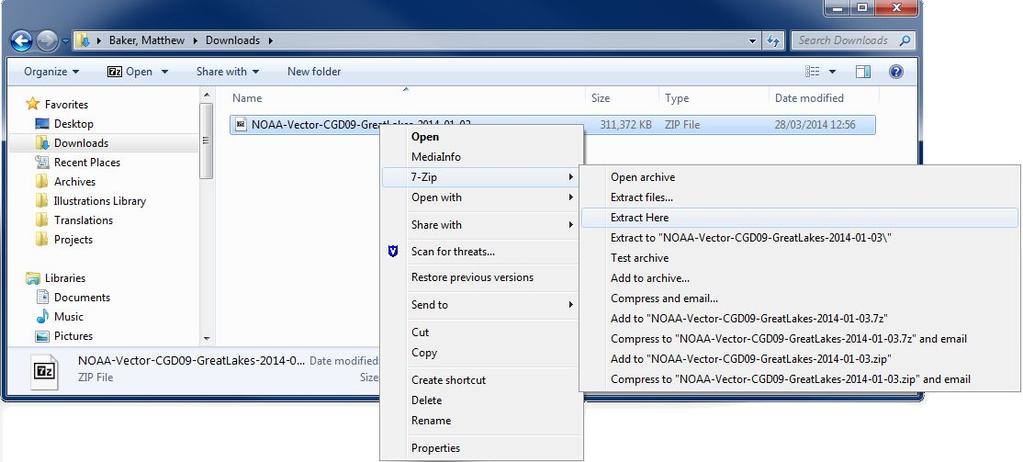Choose Open archive in 7-Zip submenu

[x=799, y=177]
